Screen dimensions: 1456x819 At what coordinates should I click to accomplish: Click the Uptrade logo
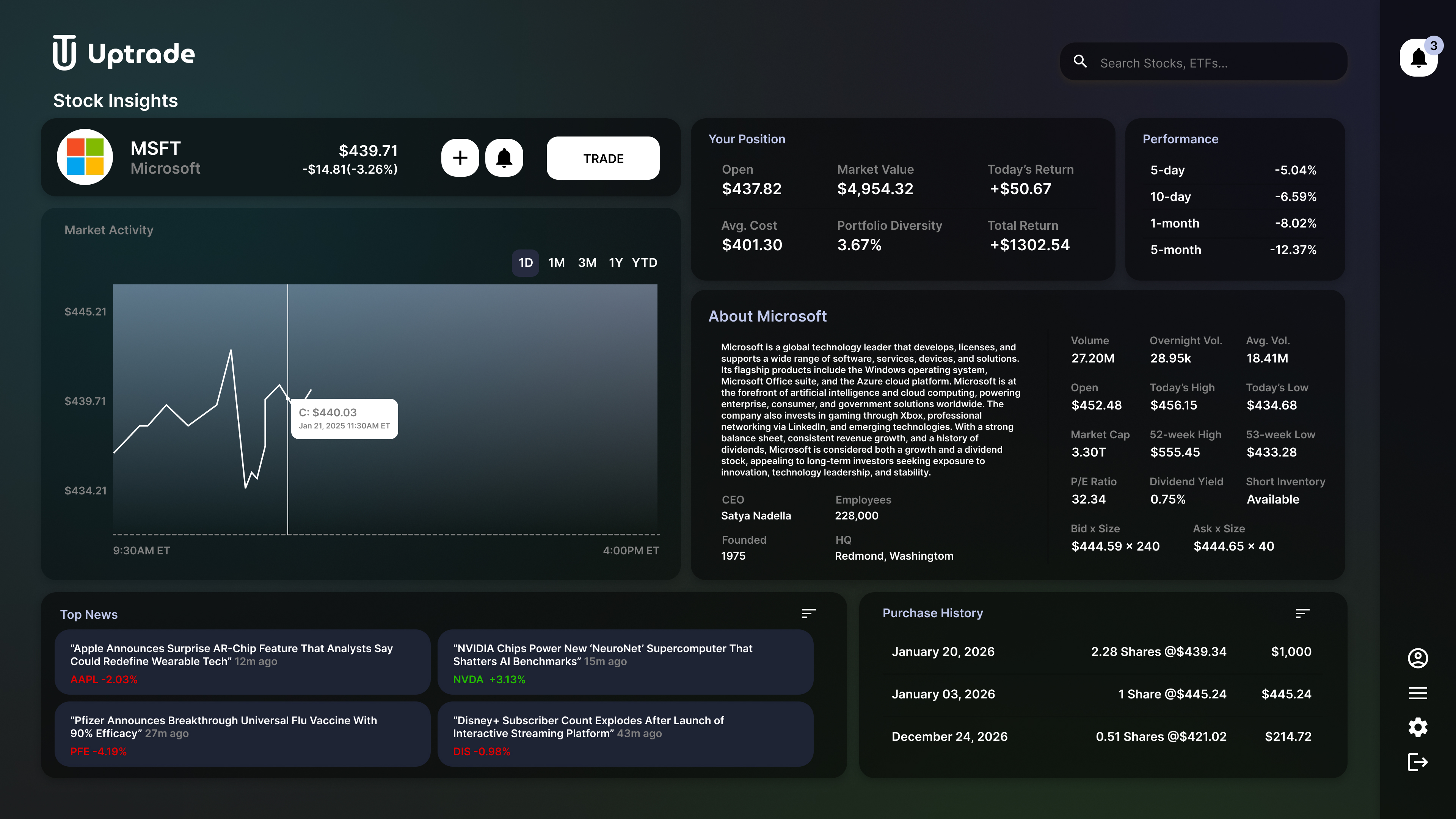124,53
